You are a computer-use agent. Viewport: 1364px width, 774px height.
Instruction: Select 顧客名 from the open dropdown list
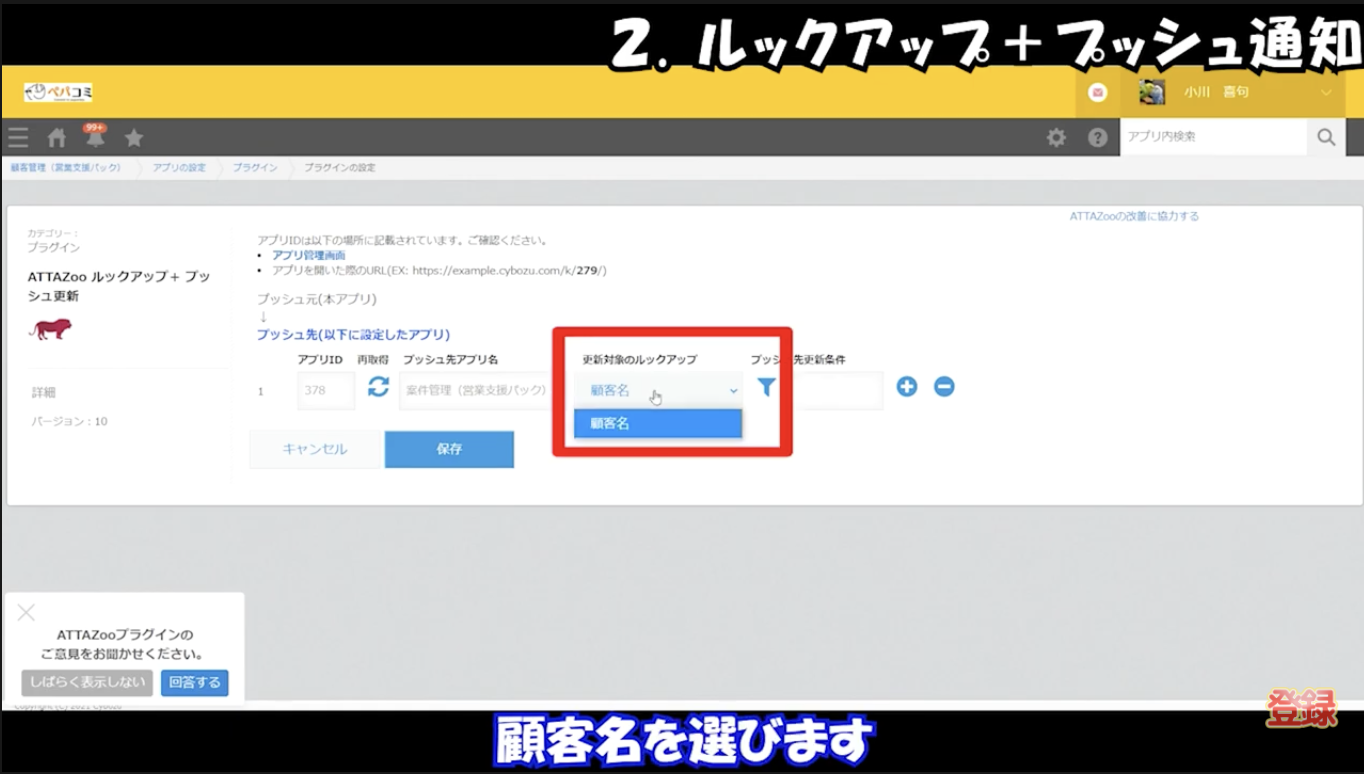coord(657,423)
